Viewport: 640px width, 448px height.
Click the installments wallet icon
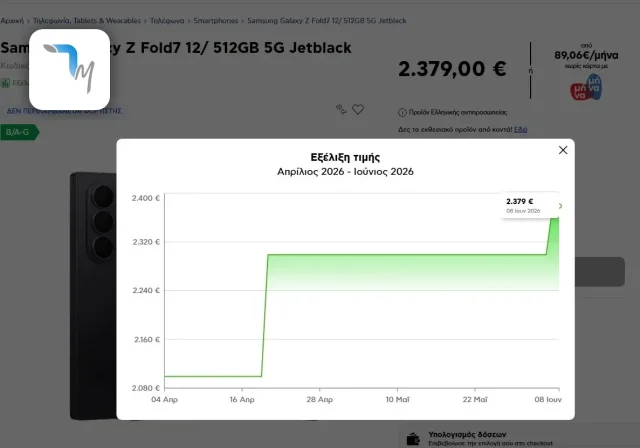(x=413, y=439)
